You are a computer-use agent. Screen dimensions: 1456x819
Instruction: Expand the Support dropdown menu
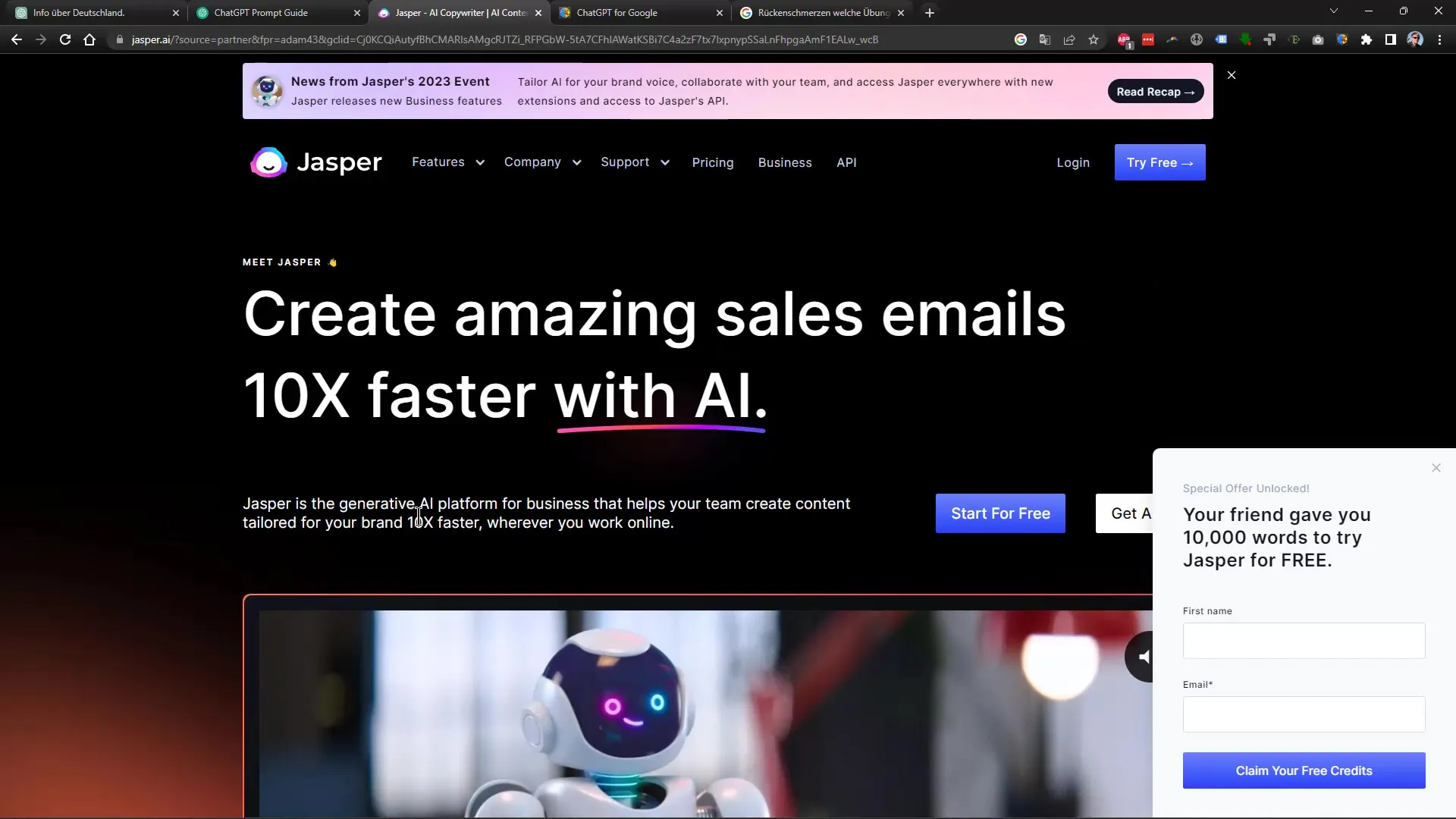click(x=635, y=162)
